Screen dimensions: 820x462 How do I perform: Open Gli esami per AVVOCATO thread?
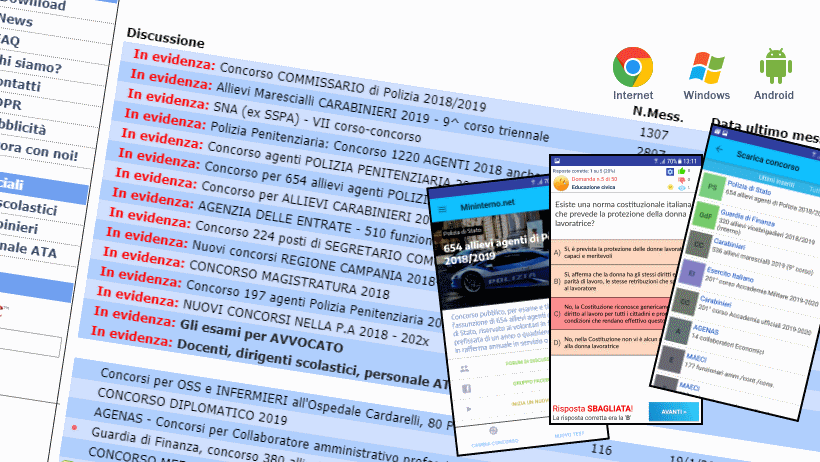pos(261,335)
